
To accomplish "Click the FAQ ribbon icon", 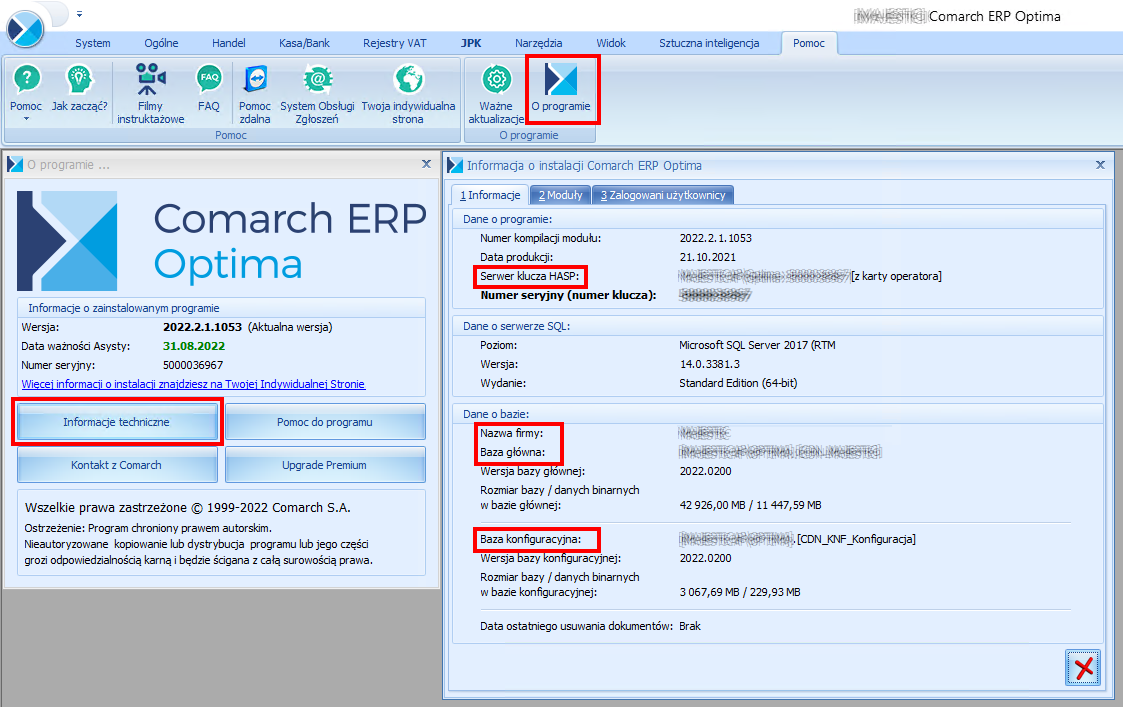I will [209, 80].
